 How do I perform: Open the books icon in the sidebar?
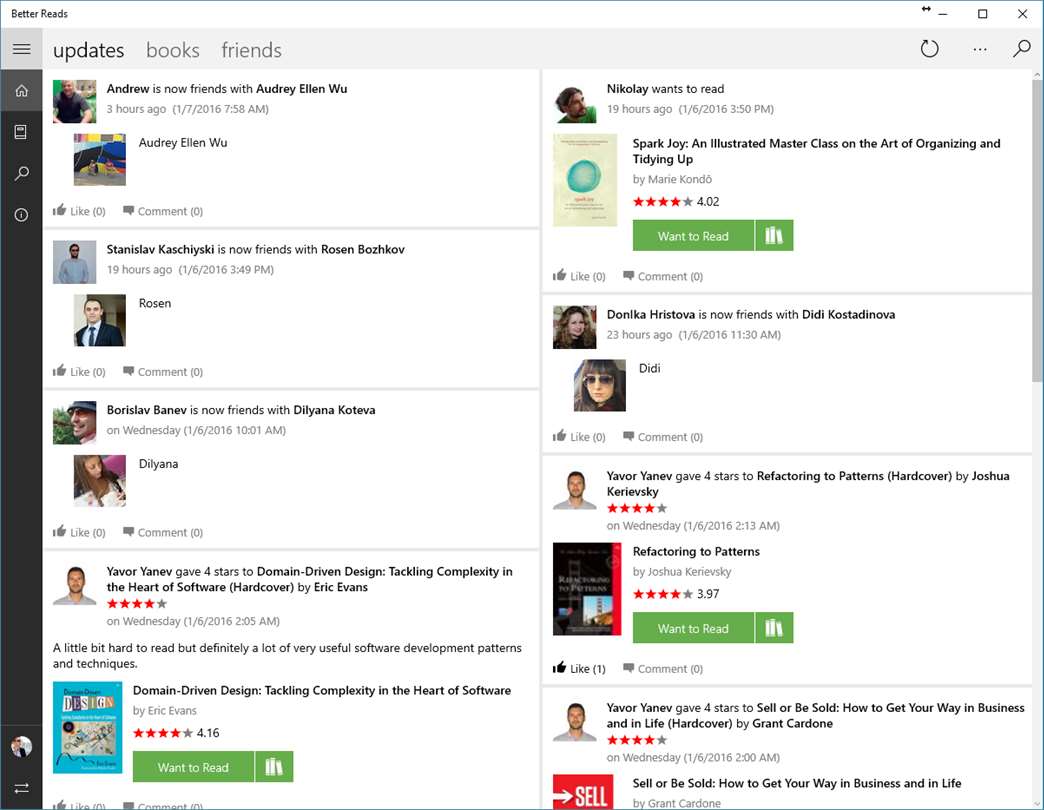(21, 132)
